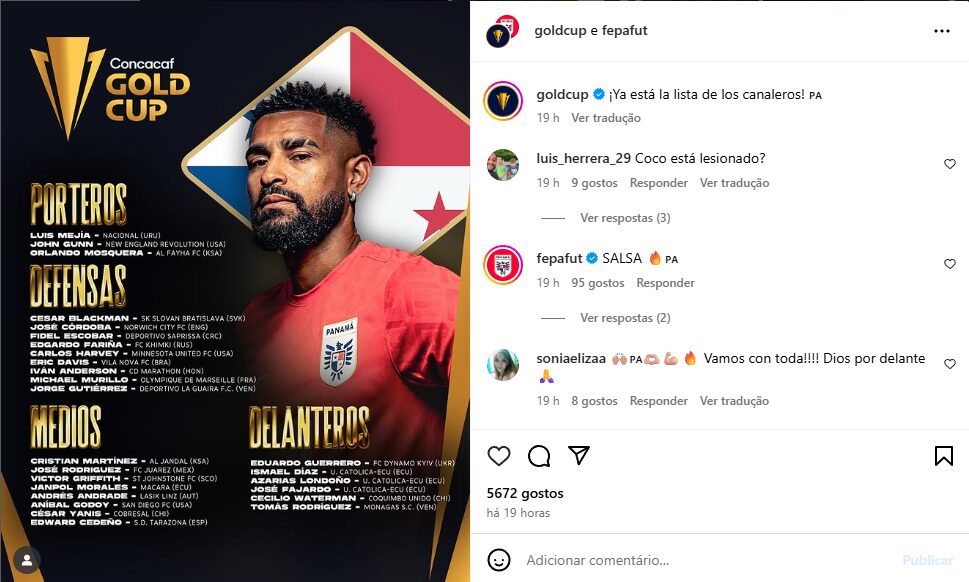Open emoji picker in comment box
The width and height of the screenshot is (969, 582).
(x=499, y=560)
